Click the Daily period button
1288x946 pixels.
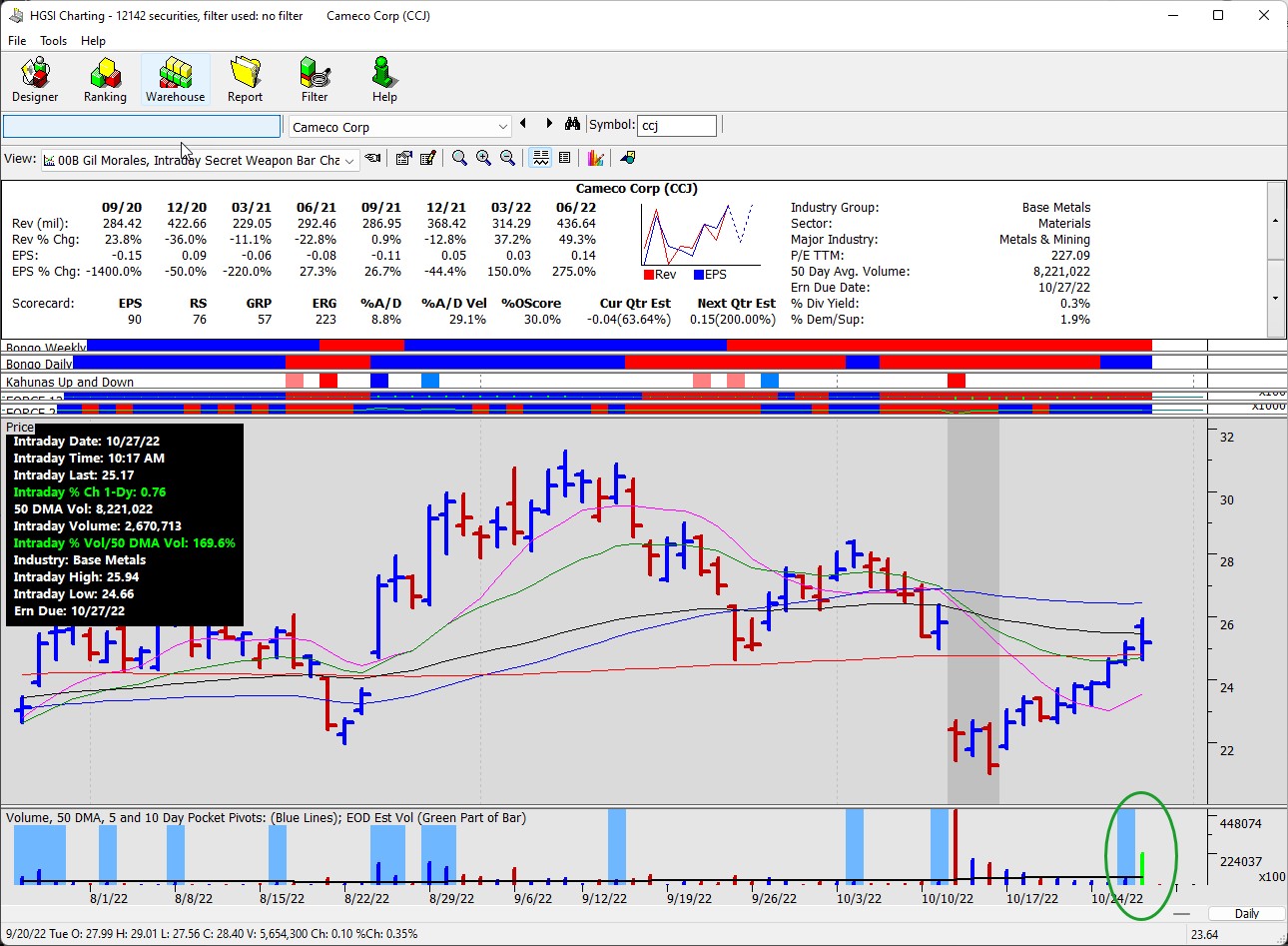pos(1247,913)
